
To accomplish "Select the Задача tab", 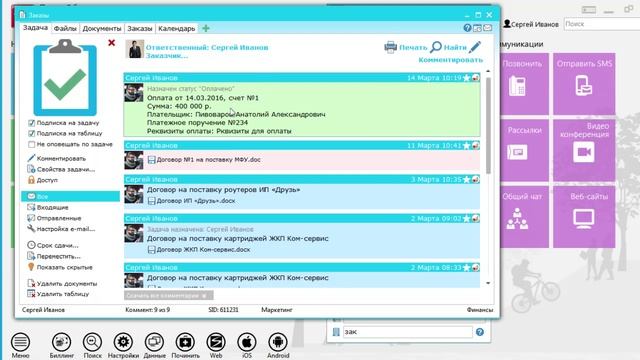I will [36, 28].
